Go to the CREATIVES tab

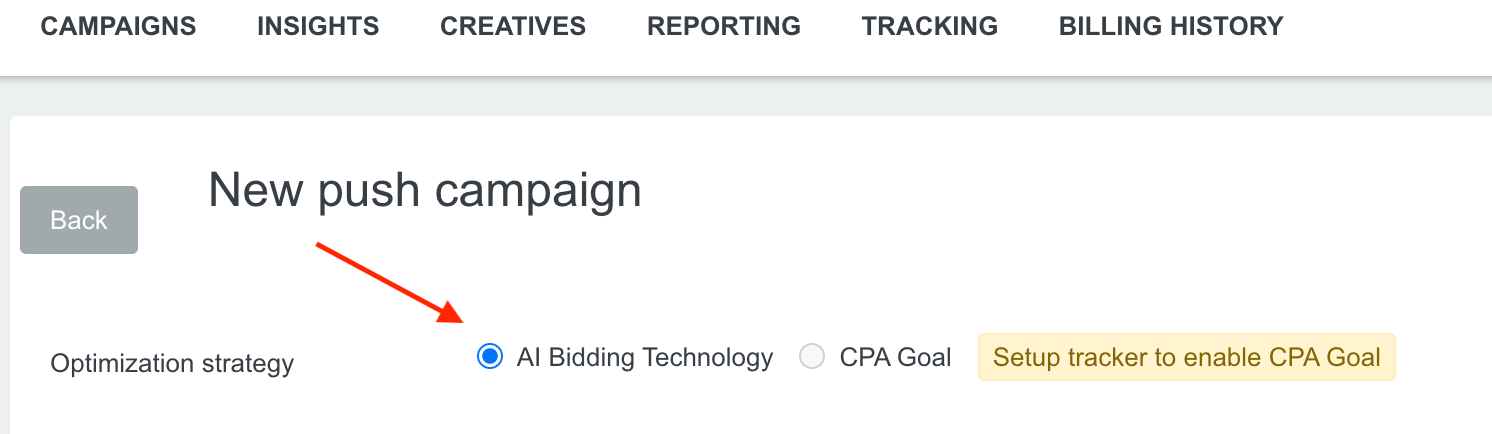(513, 27)
